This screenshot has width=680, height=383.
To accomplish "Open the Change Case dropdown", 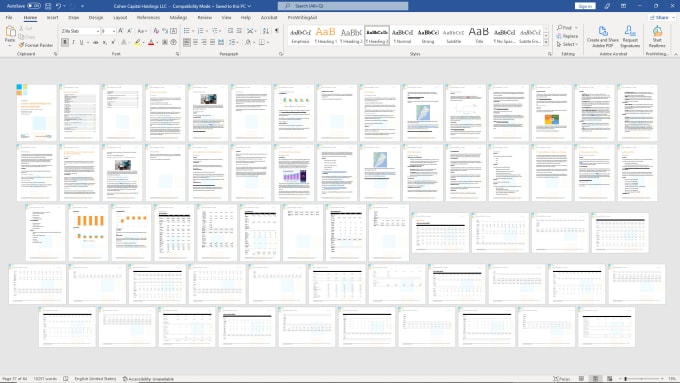I will click(142, 31).
